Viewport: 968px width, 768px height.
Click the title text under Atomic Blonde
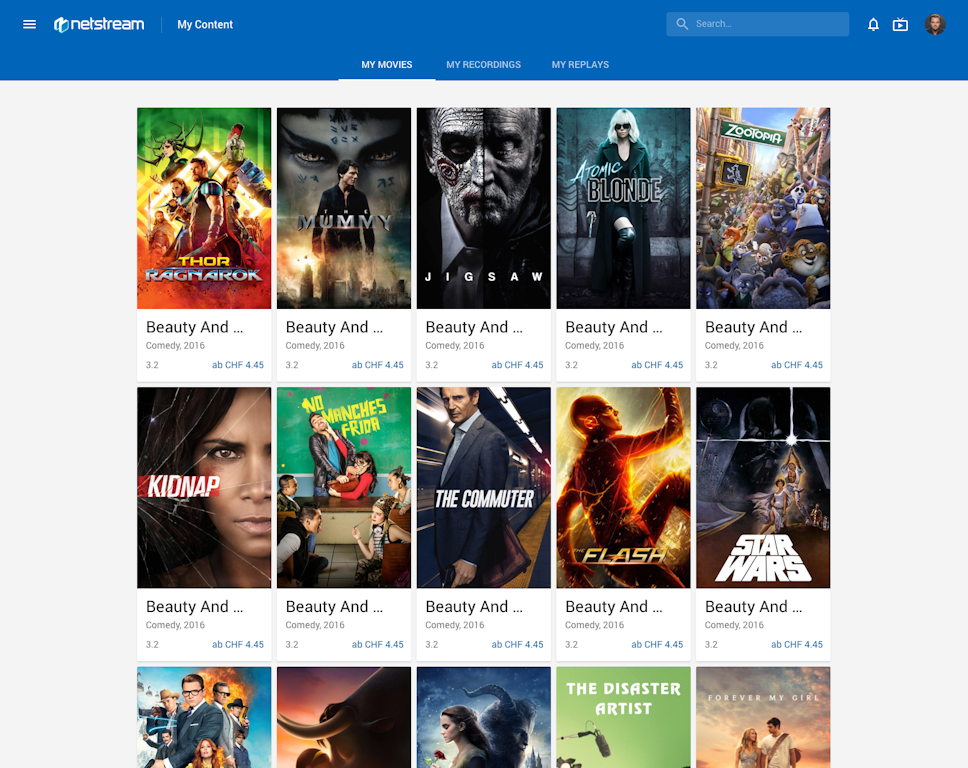[x=614, y=327]
